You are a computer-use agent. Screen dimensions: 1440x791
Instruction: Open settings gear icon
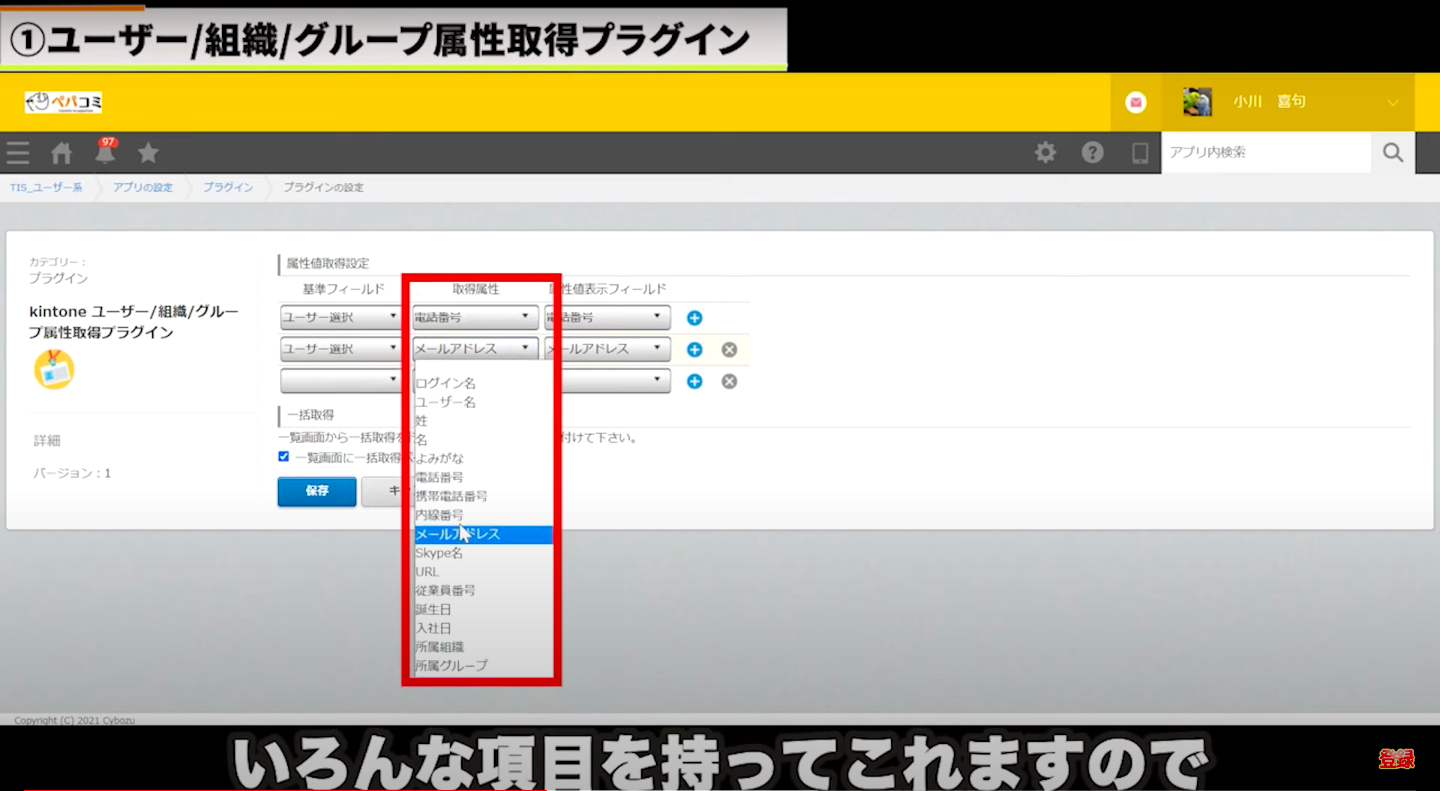(1045, 153)
